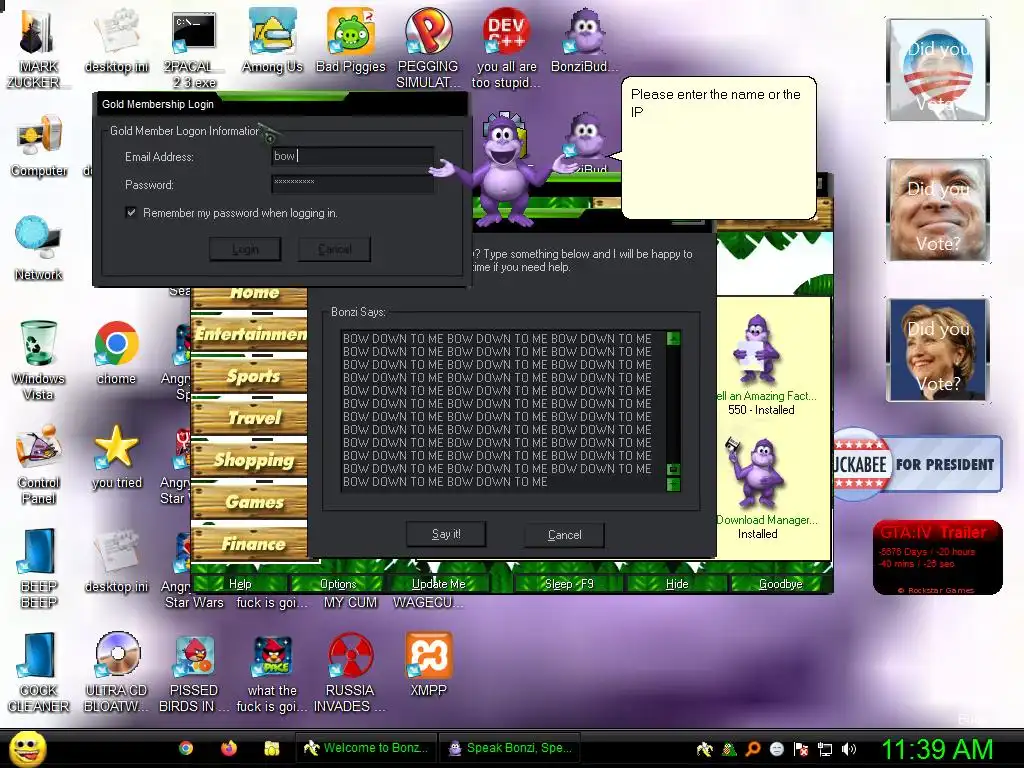The image size is (1024, 768).
Task: Click Hide in Bonzi's bottom bar
Action: 677,584
